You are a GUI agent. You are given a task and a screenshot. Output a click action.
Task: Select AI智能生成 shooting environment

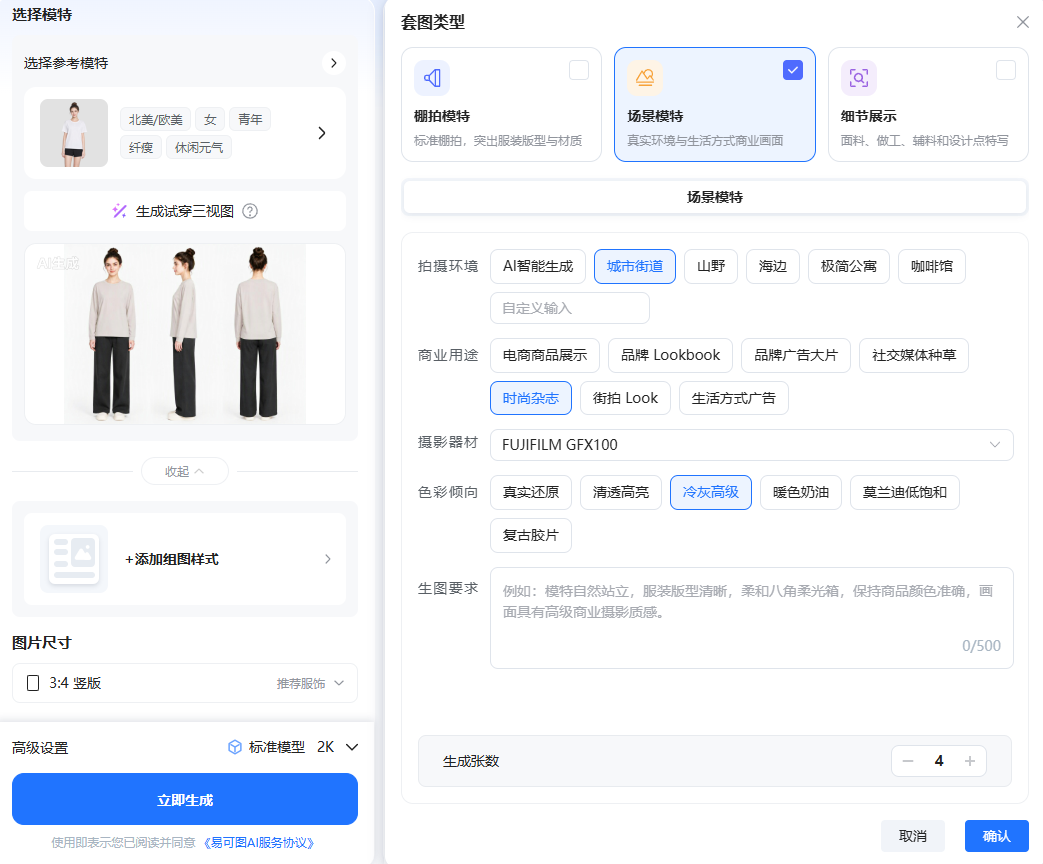pos(537,266)
